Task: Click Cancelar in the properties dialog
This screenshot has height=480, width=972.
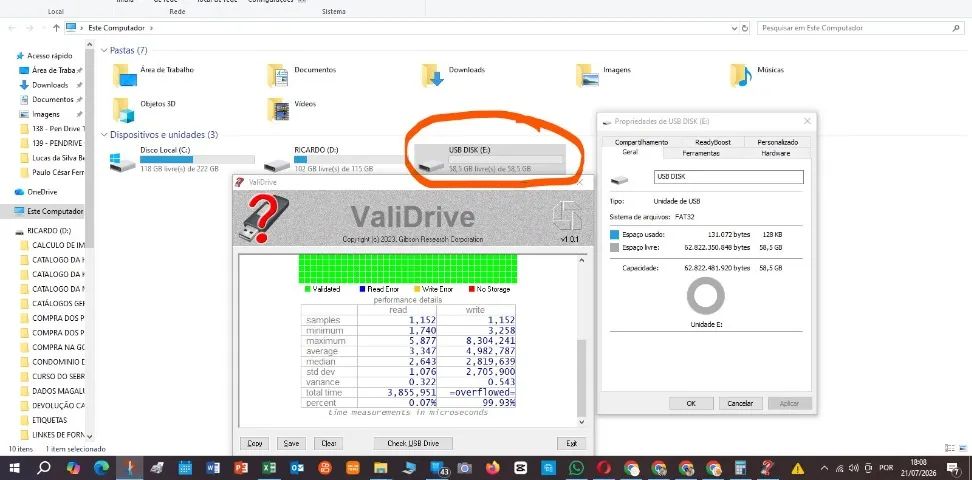Action: 740,403
